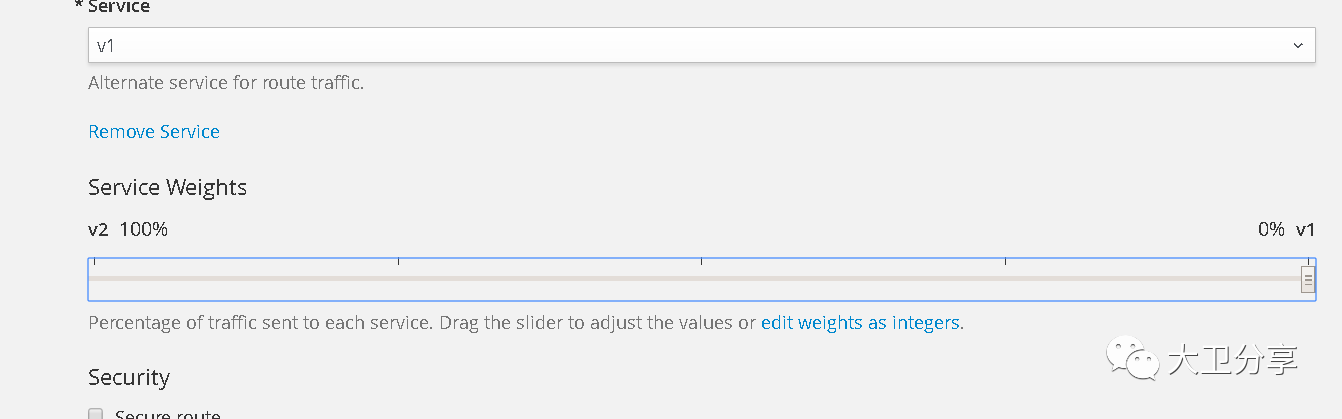
Task: Click the slider track at three-quarter tick
Action: 1005,278
